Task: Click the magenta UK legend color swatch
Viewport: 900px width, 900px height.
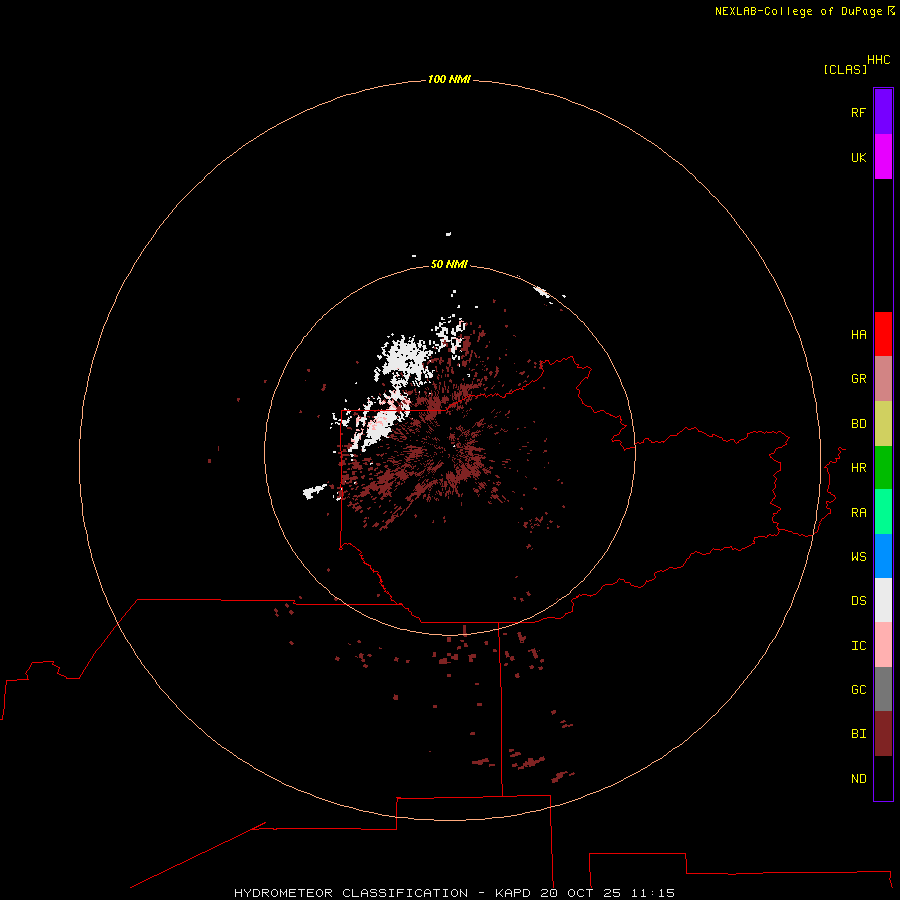Action: (883, 157)
